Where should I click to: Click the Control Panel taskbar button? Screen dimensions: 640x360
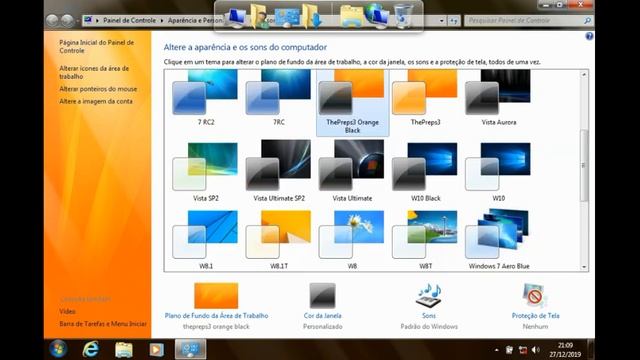pyautogui.click(x=191, y=349)
